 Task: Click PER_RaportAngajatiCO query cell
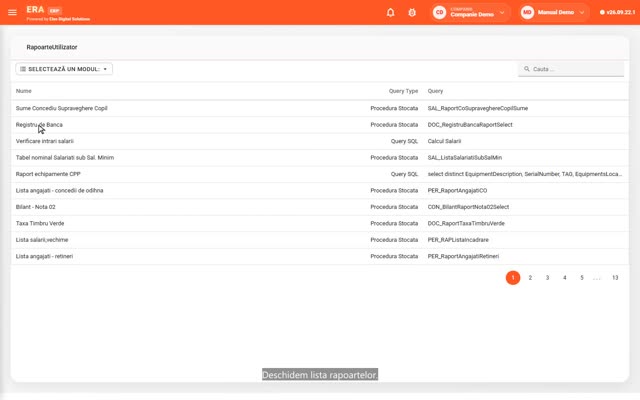pyautogui.click(x=457, y=190)
